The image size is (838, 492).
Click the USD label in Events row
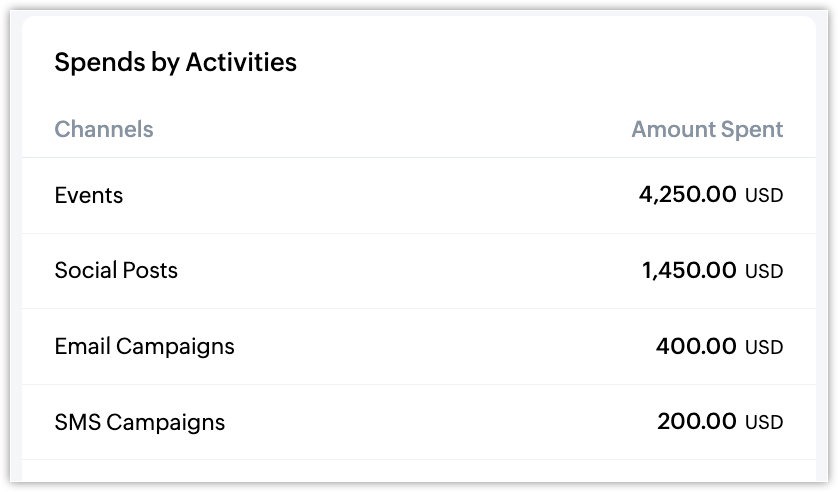point(764,196)
